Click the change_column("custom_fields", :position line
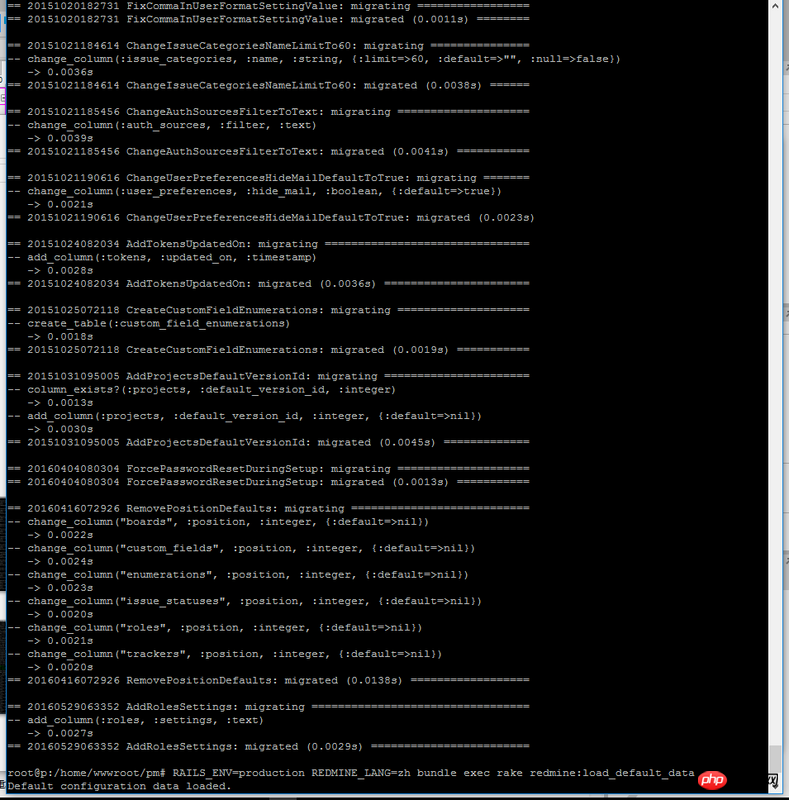This screenshot has height=800, width=789. (241, 548)
